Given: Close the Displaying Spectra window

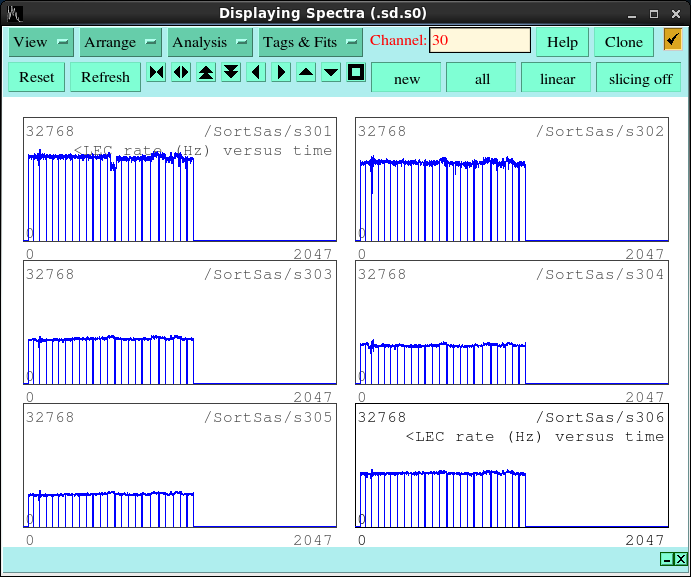Looking at the screenshot, I should pos(676,14).
